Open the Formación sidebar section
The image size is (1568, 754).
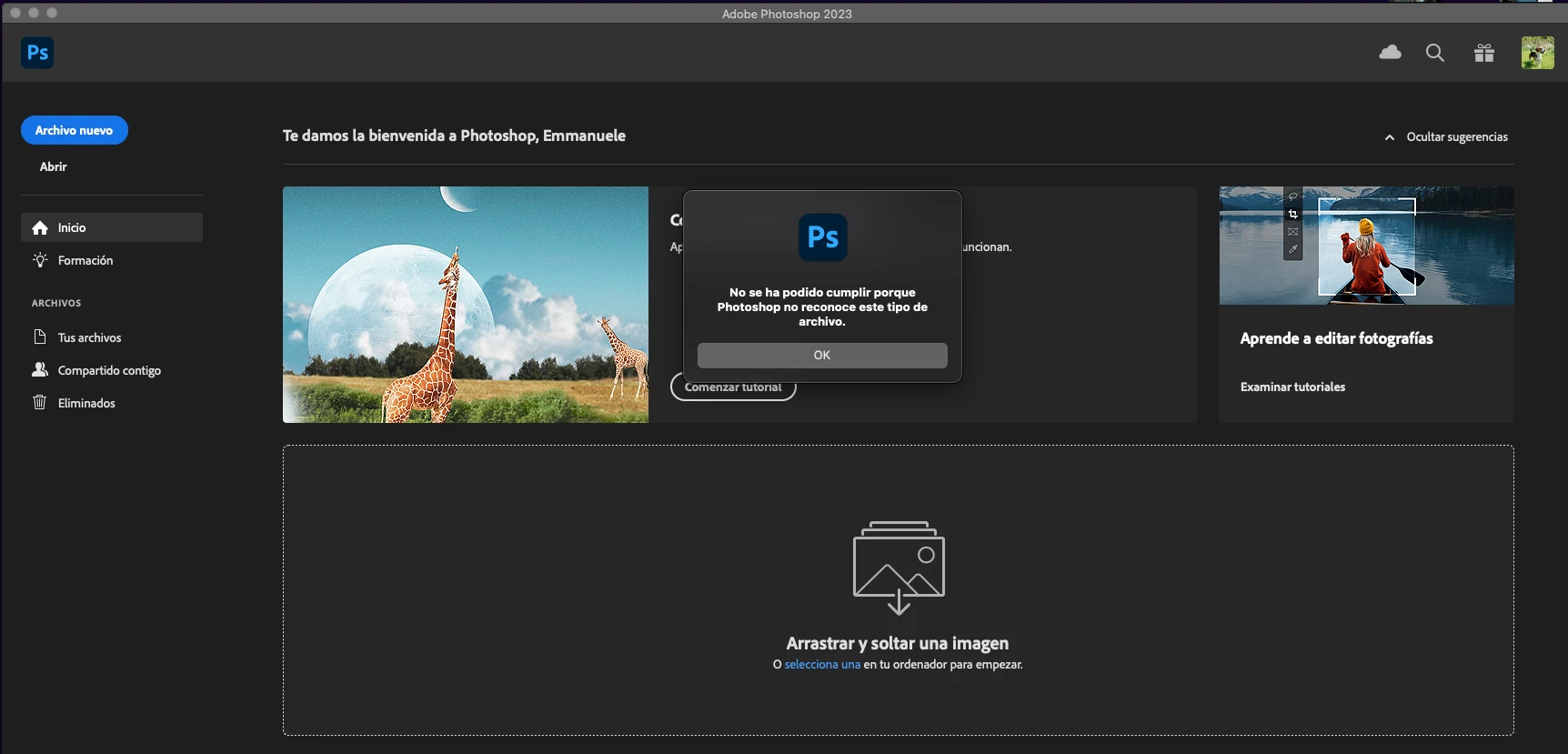click(112, 260)
